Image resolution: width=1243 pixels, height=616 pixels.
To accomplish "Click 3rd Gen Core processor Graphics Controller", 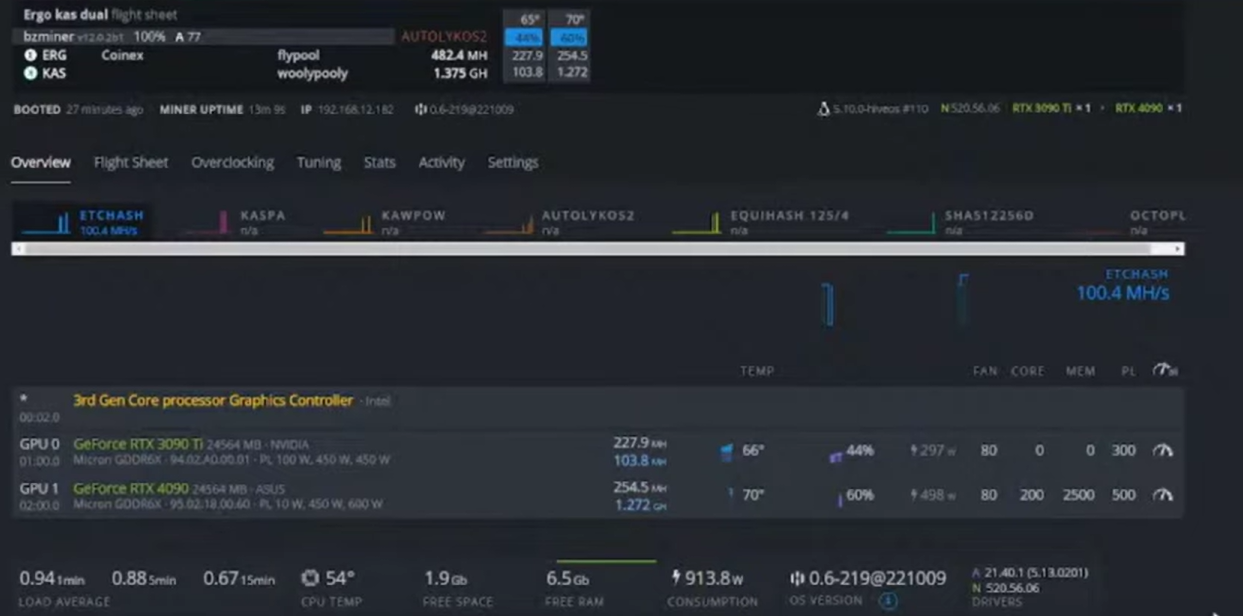I will pyautogui.click(x=213, y=400).
